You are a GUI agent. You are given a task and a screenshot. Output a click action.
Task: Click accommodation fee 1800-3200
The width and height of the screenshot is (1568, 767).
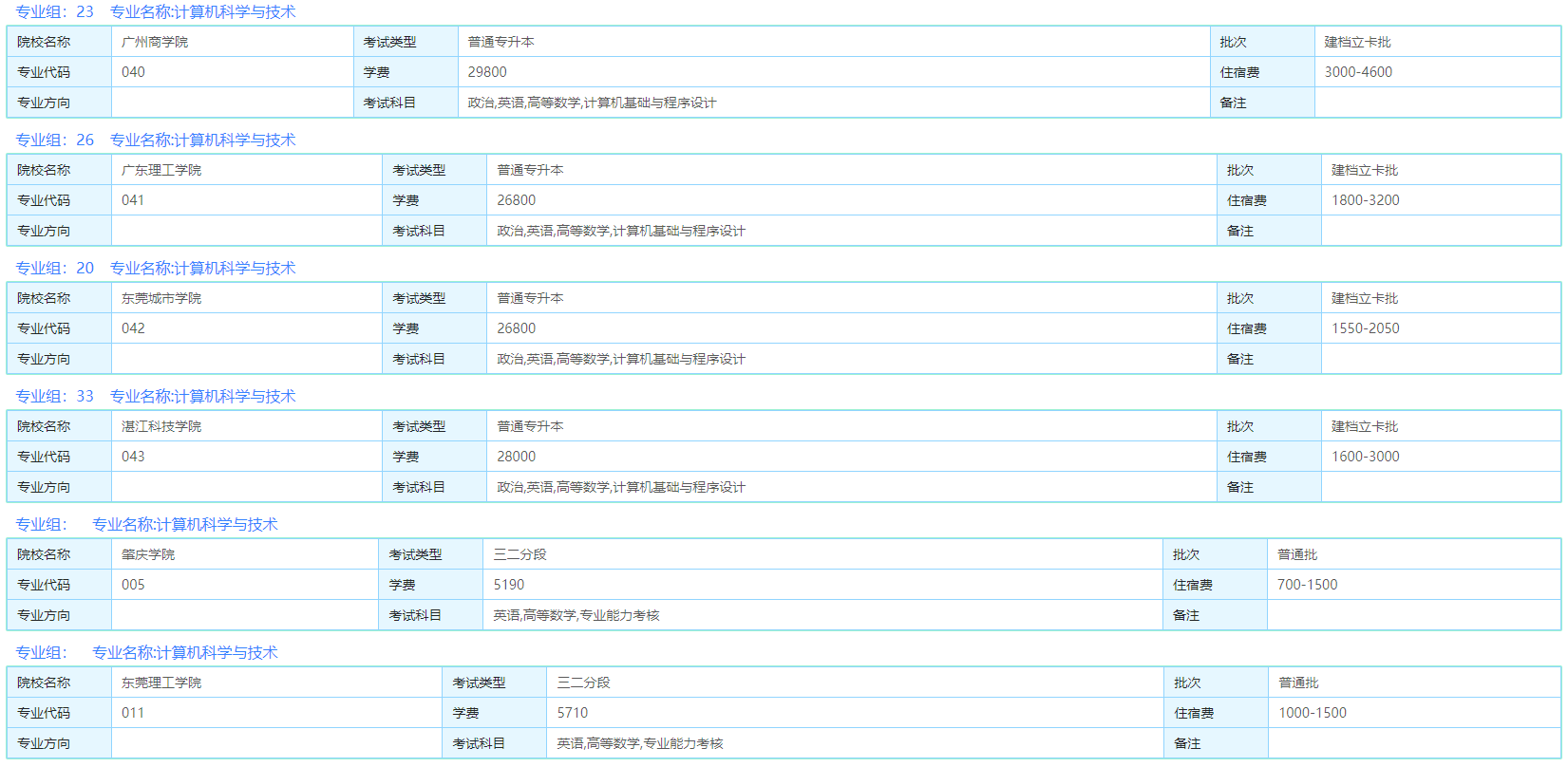[x=1366, y=200]
